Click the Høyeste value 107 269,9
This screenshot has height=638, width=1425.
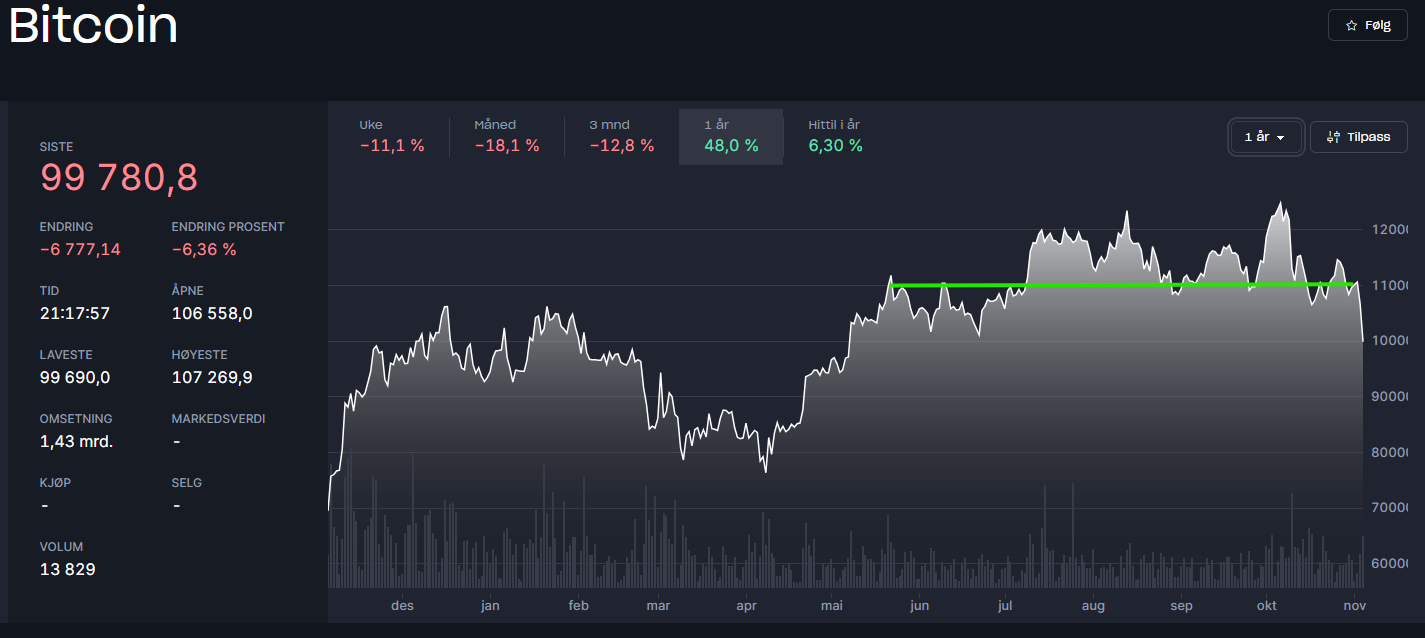[212, 378]
